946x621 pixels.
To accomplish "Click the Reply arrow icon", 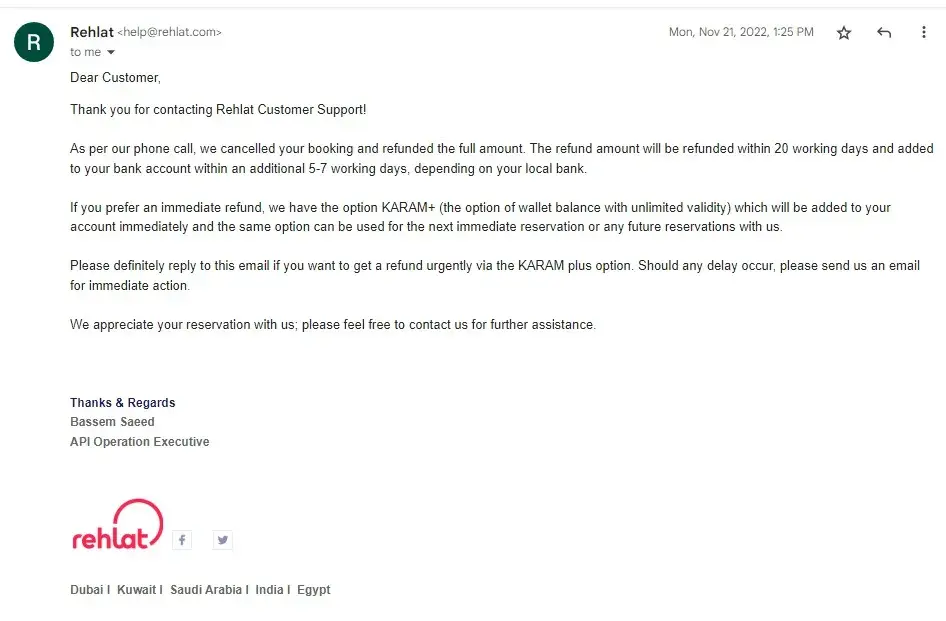I will click(x=884, y=33).
